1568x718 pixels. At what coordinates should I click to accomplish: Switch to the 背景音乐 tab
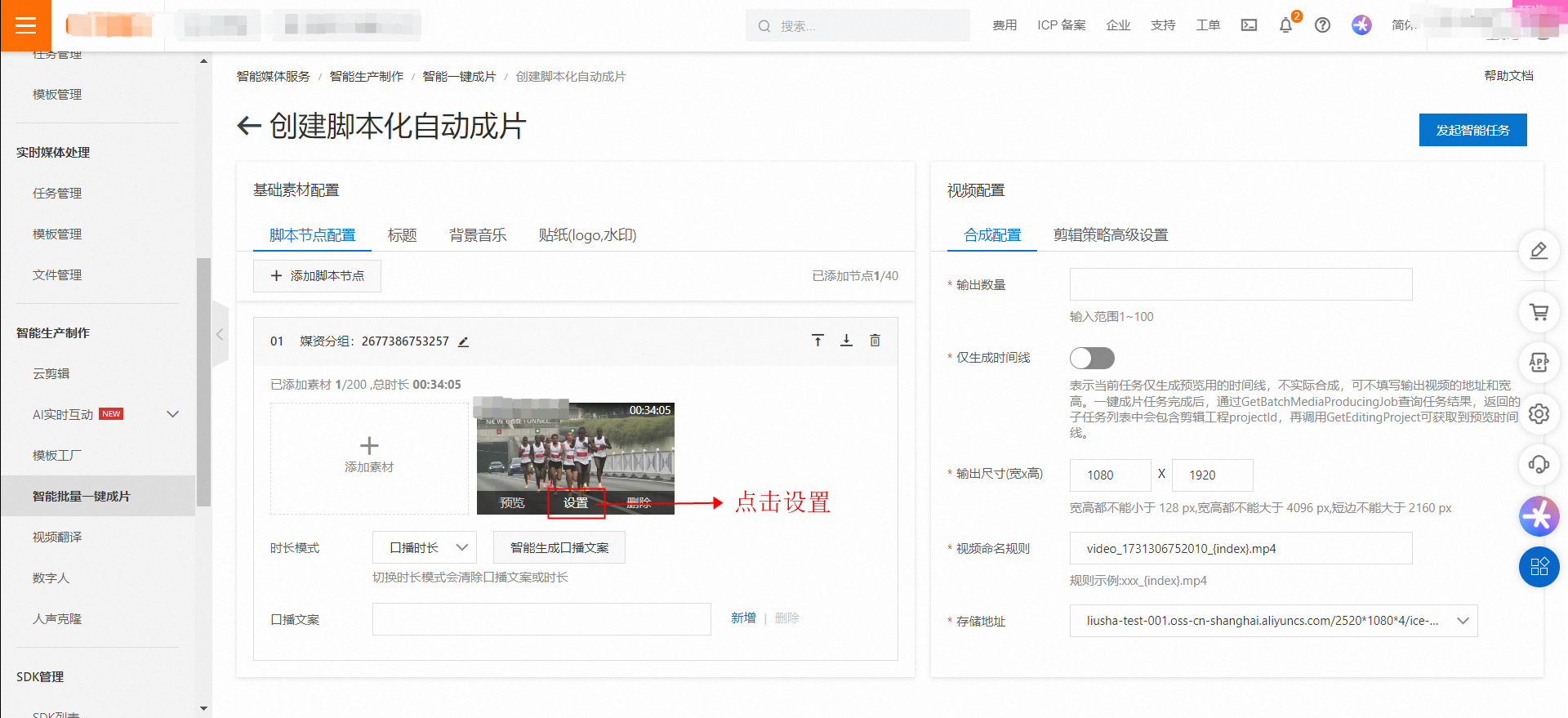[x=478, y=235]
